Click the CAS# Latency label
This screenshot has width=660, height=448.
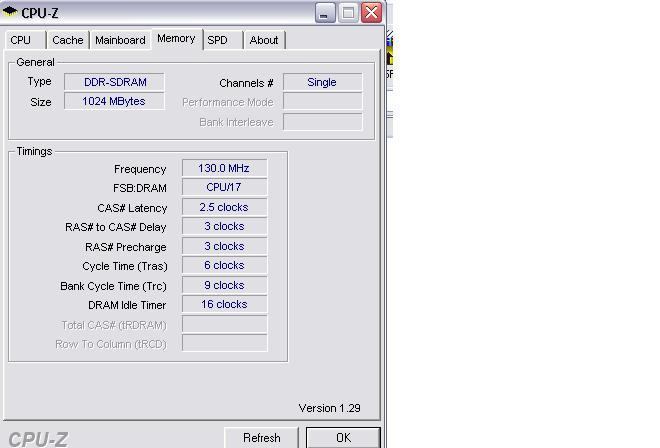pos(132,208)
